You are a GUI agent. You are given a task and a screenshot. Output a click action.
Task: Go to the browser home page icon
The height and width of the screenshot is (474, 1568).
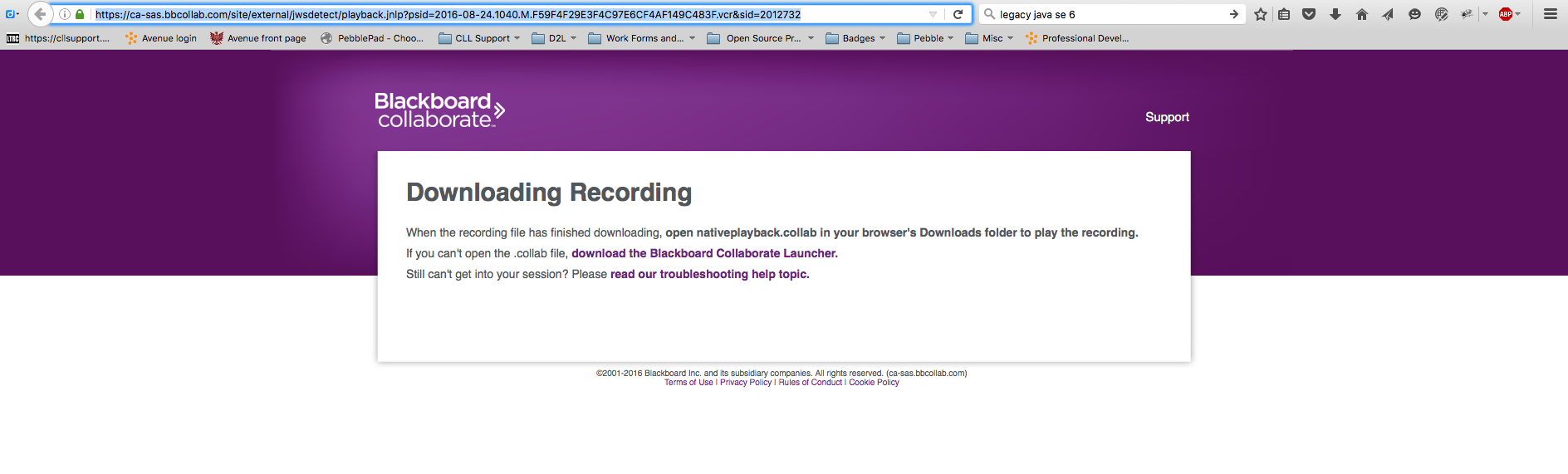(x=1362, y=14)
